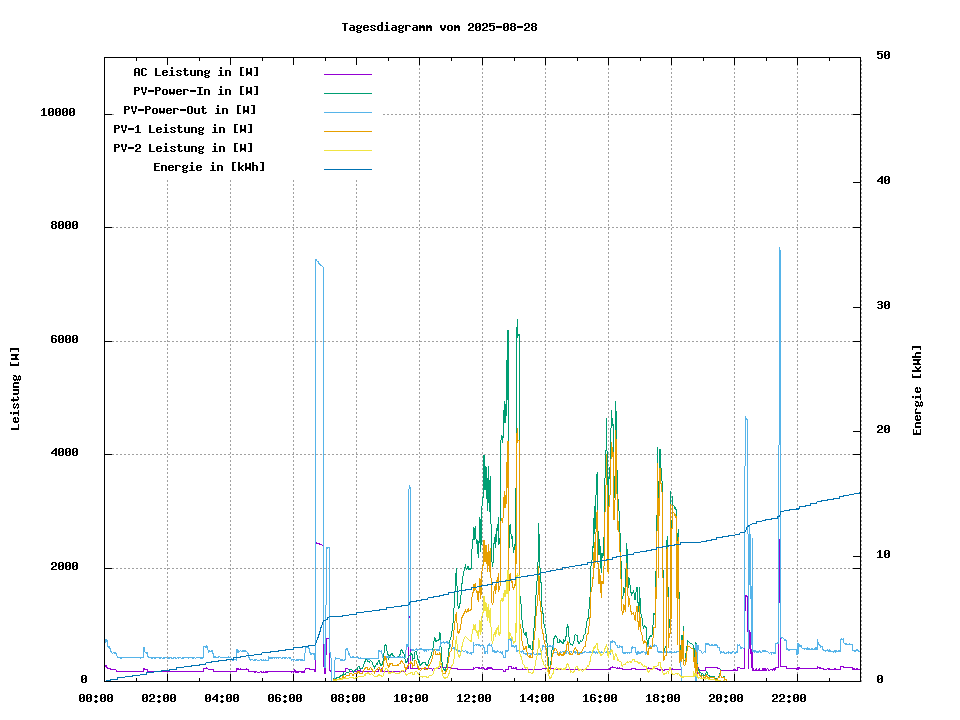960x720 pixels.
Task: Select the 18:00 time axis label
Action: tap(663, 698)
